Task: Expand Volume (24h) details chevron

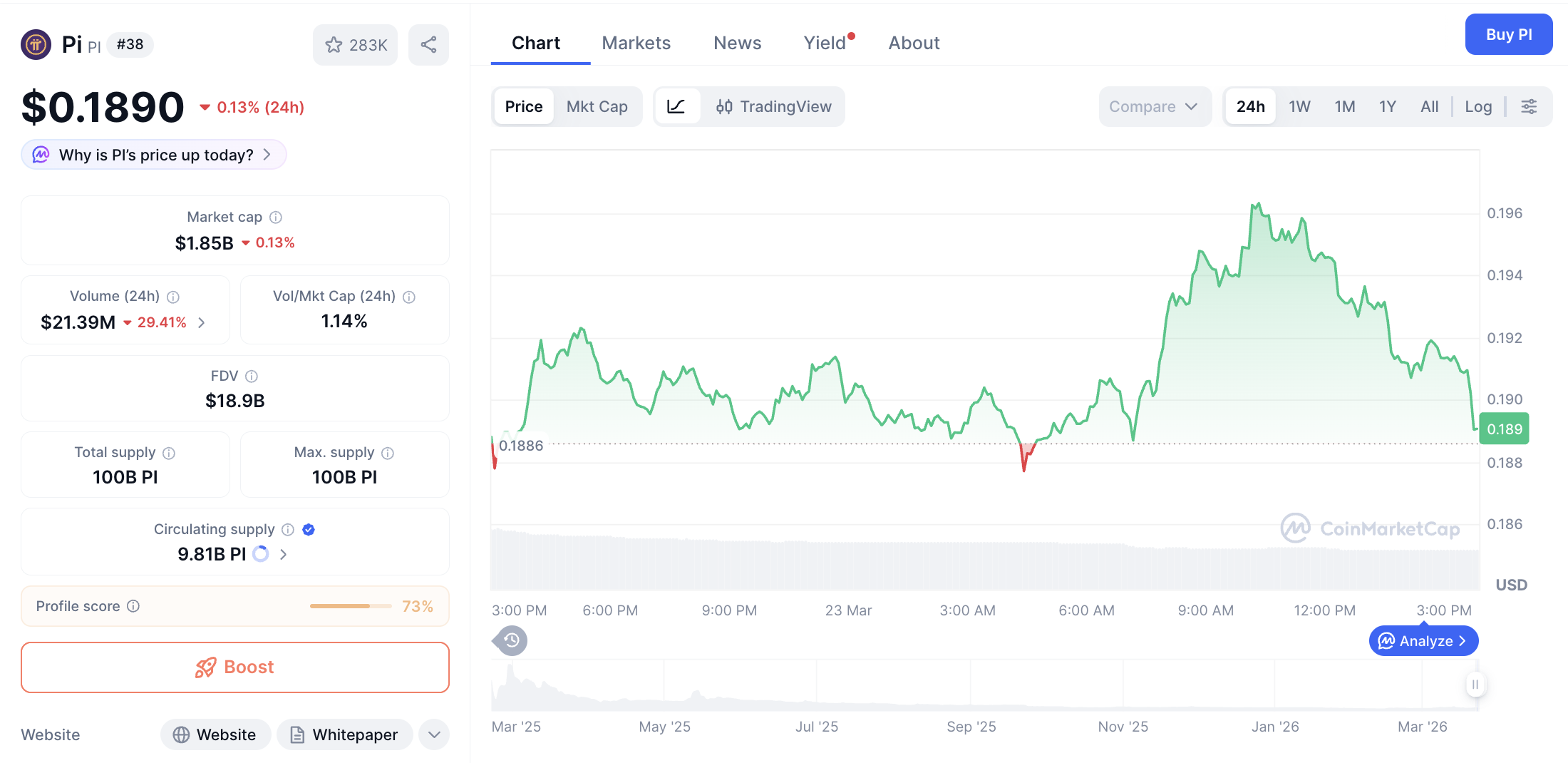Action: [202, 323]
